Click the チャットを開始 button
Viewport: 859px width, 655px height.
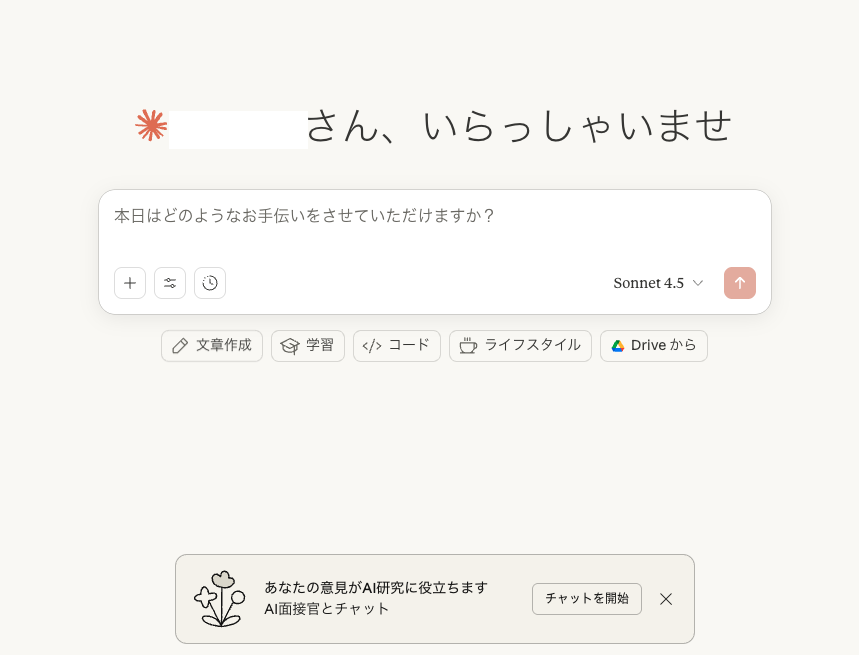click(587, 599)
